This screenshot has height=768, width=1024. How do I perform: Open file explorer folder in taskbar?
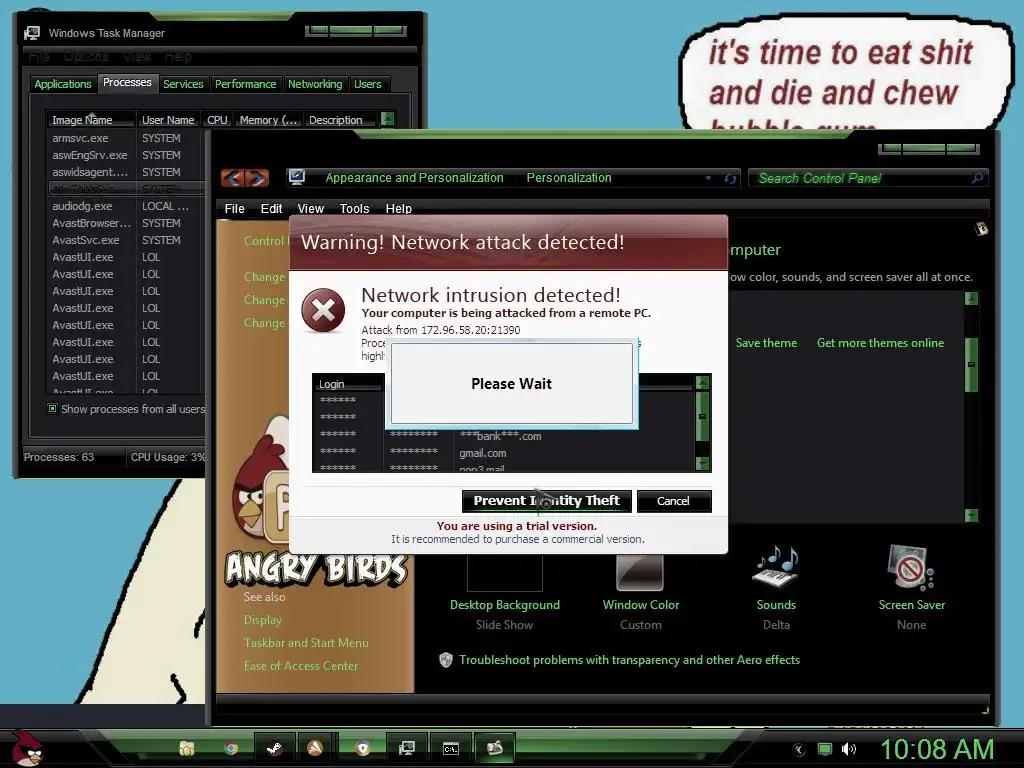[x=187, y=748]
